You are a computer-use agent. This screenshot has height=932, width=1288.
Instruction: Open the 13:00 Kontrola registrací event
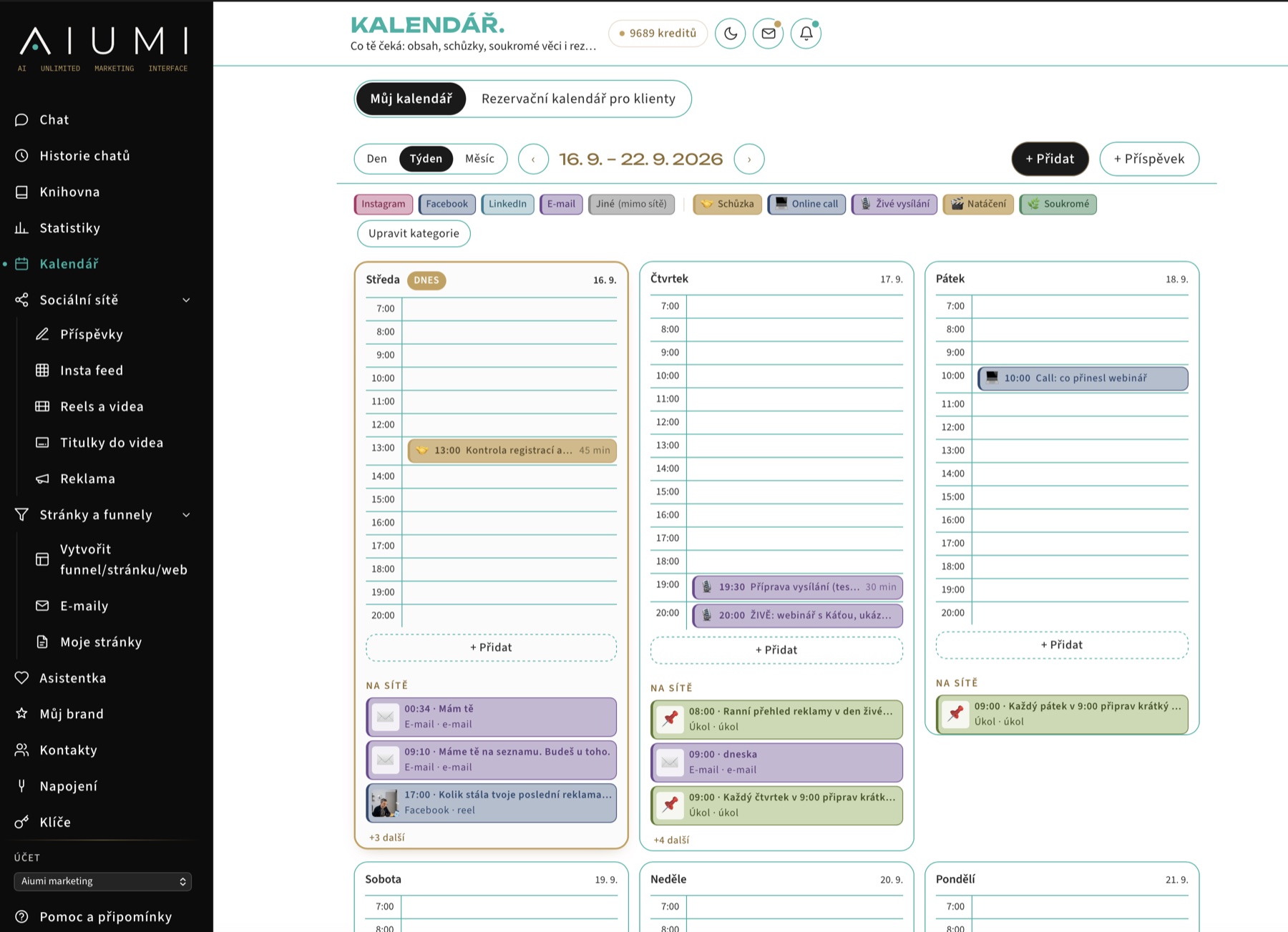[512, 451]
